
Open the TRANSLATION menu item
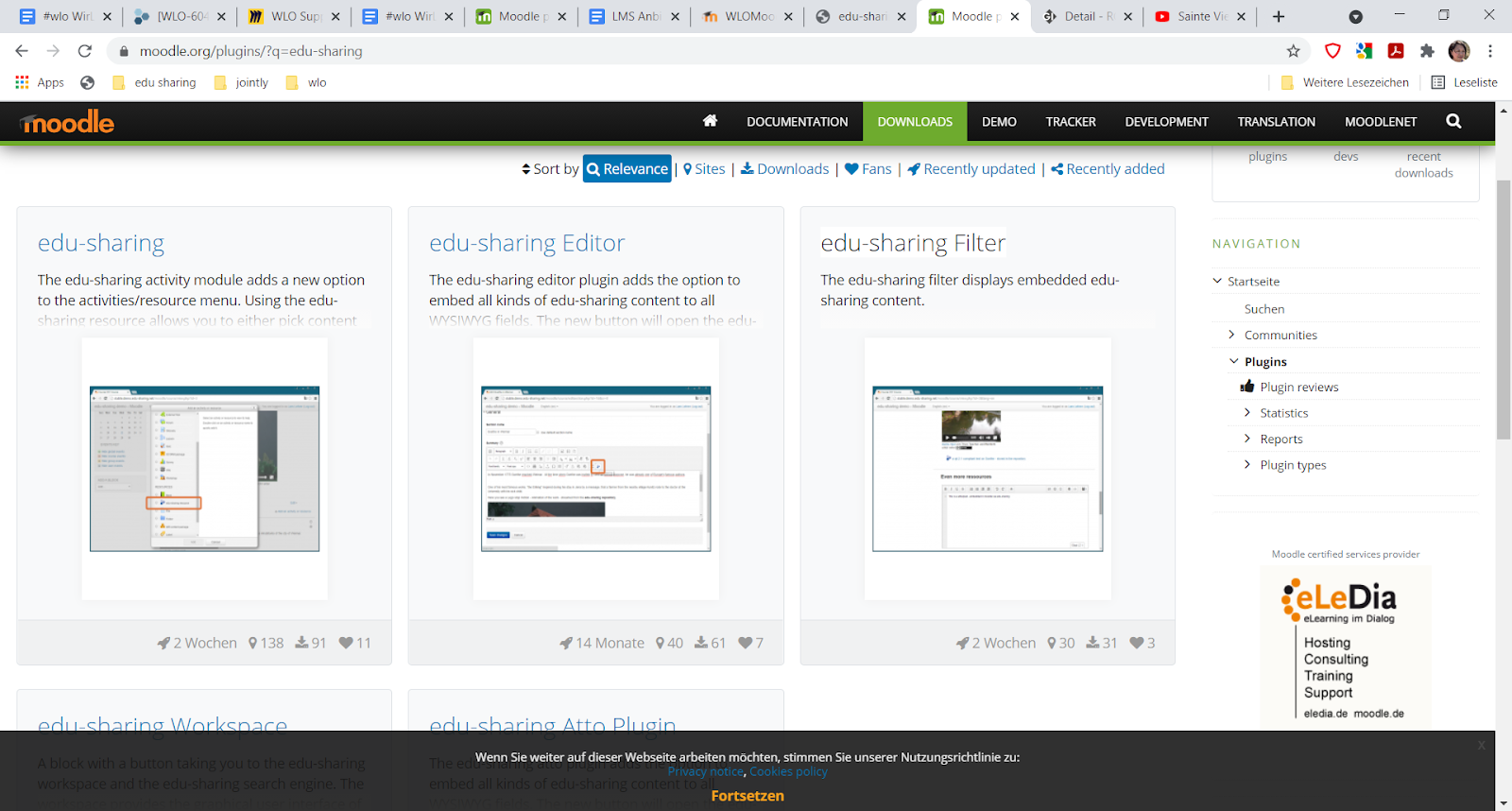tap(1276, 122)
